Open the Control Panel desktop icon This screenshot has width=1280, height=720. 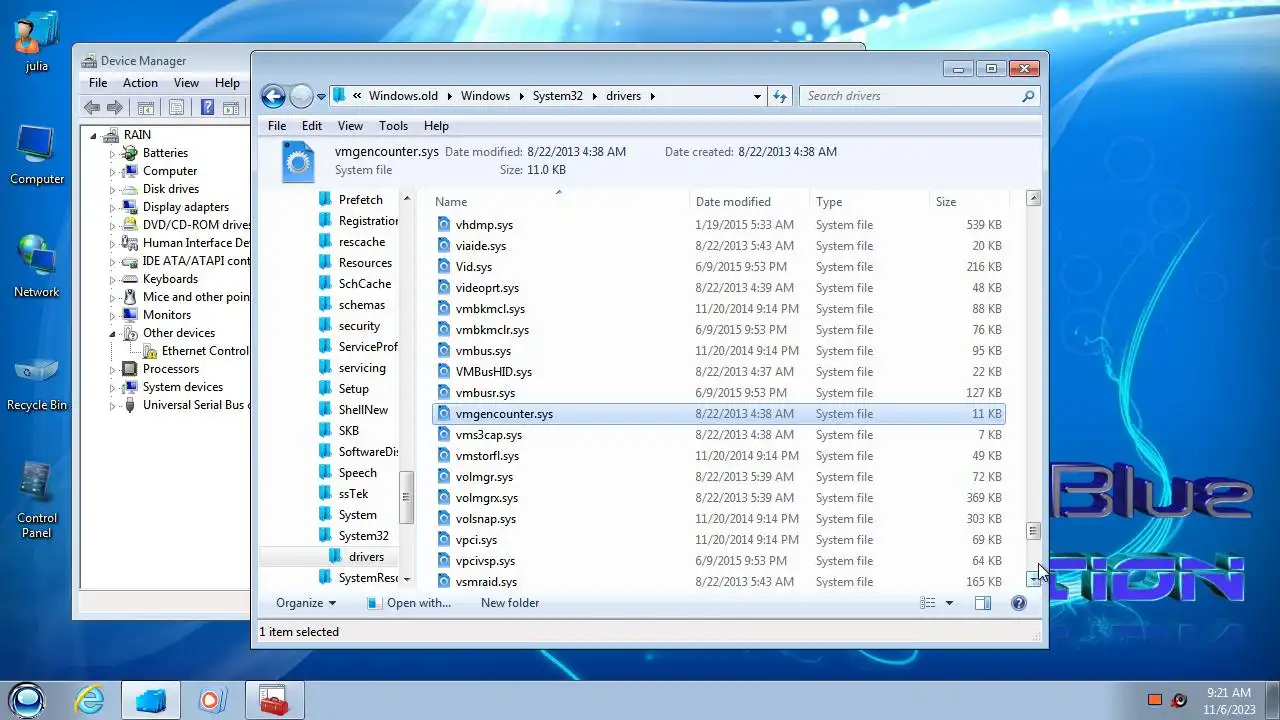37,499
